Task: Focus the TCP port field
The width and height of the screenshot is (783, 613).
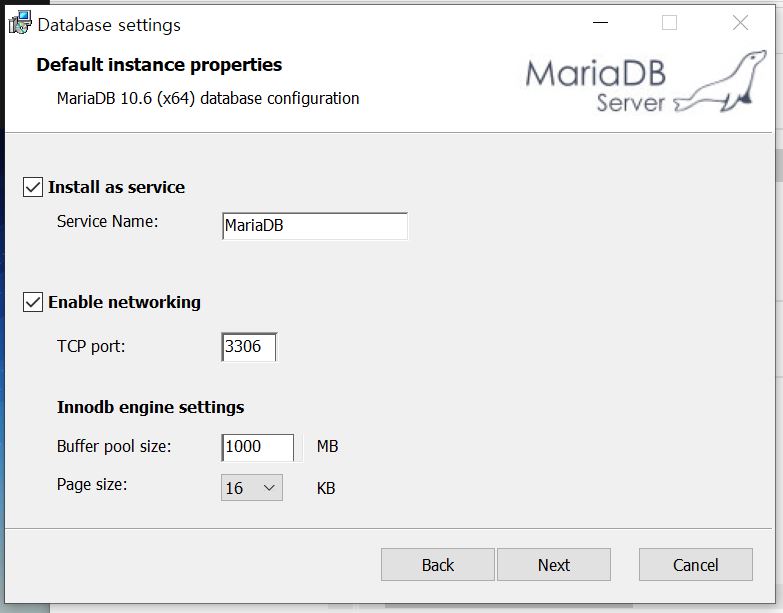Action: pos(249,346)
